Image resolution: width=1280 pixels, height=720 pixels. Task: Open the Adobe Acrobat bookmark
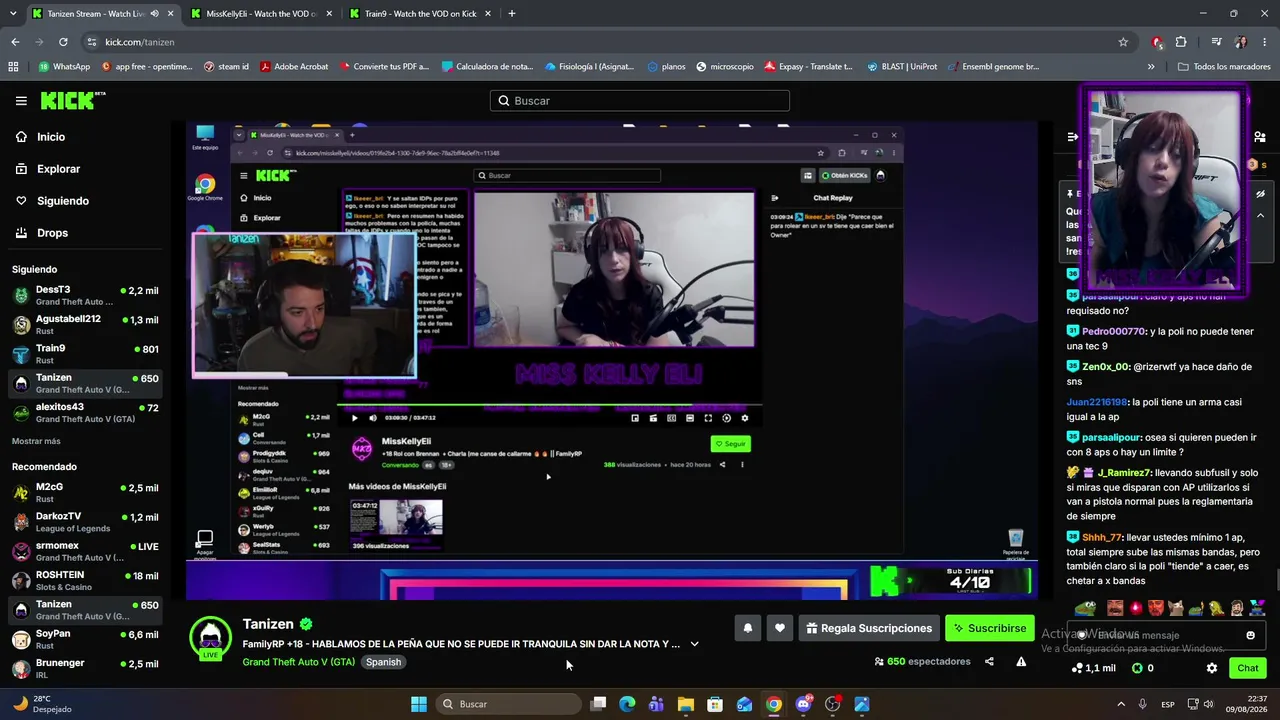(294, 67)
